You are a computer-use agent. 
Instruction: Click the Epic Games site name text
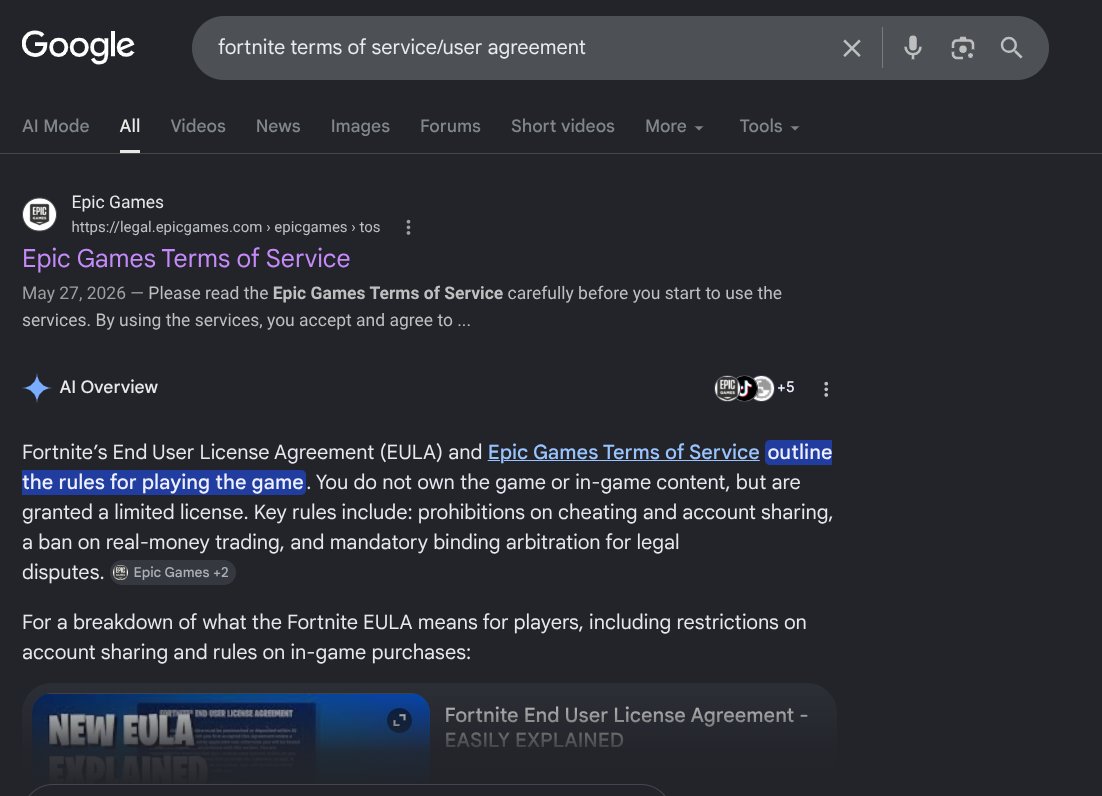pyautogui.click(x=117, y=202)
